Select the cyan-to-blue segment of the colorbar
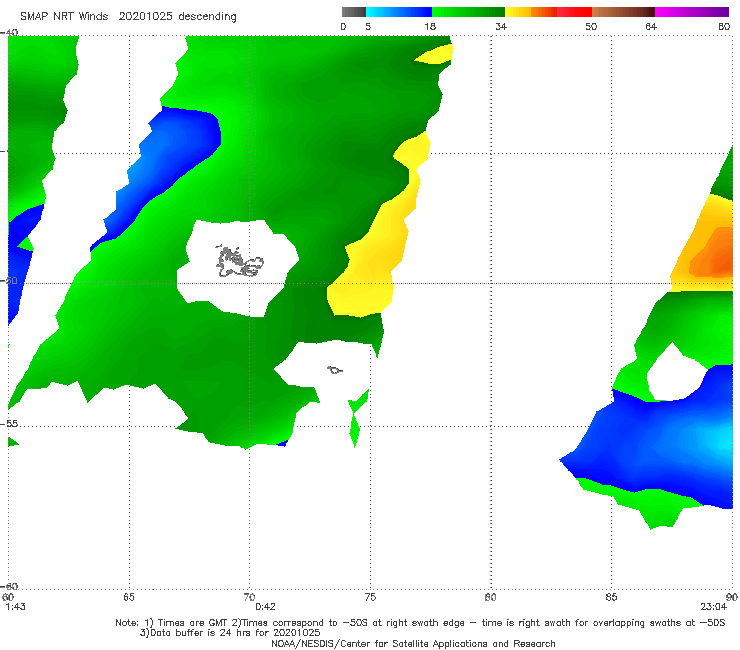Screen dimensions: 740x650 [x=399, y=12]
